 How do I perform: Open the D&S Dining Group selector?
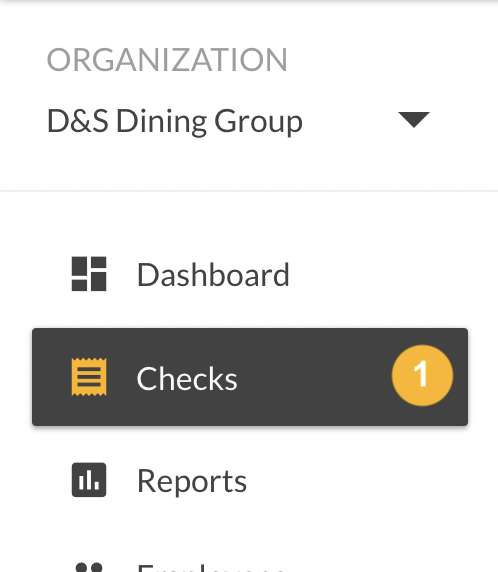pos(238,121)
